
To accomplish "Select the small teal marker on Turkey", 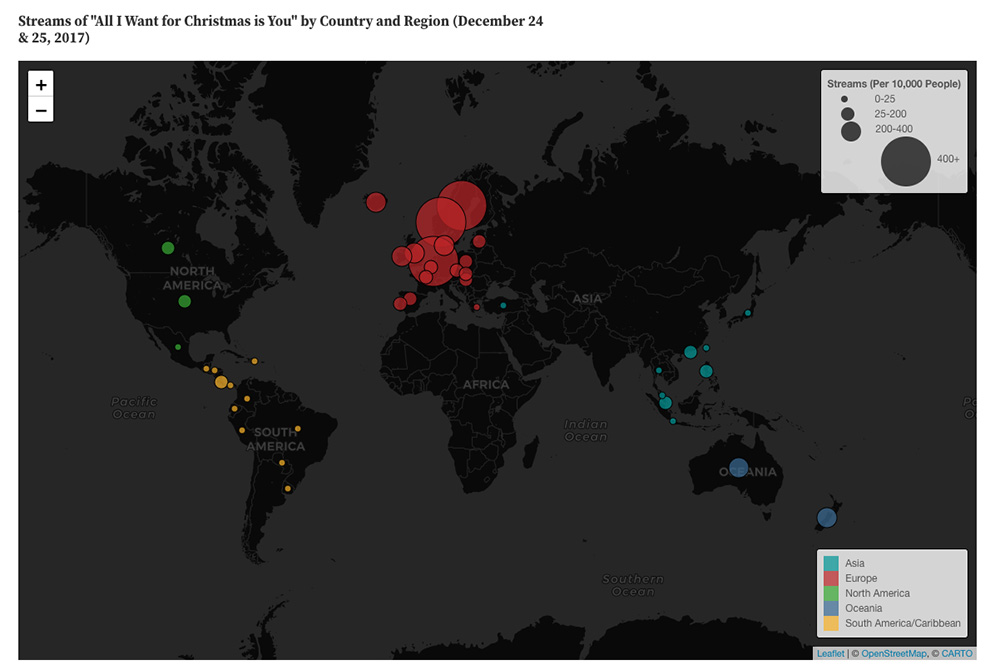I will [503, 305].
